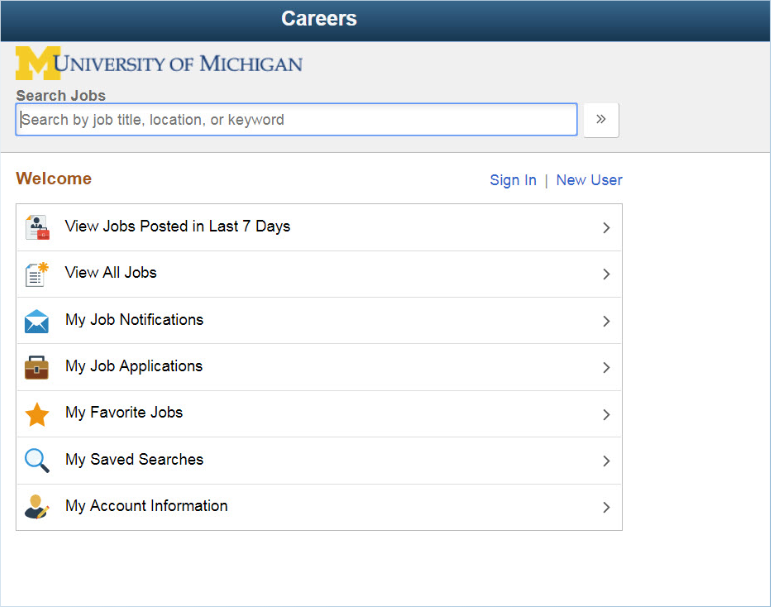This screenshot has width=771, height=607.
Task: Click the document icon for View All Jobs
Action: coord(37,274)
